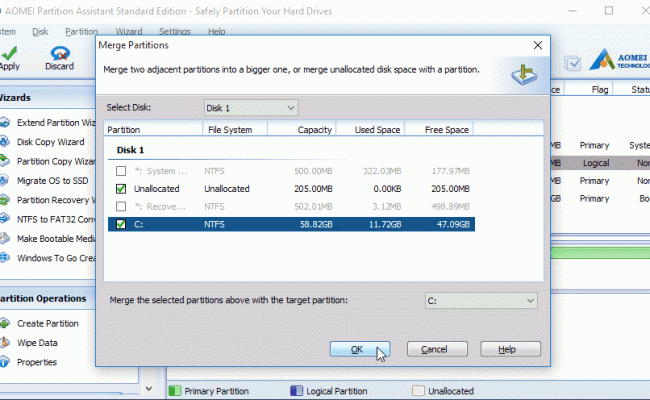Click Windows To Go Creator icon
Viewport: 650px width, 400px height.
pyautogui.click(x=5, y=258)
